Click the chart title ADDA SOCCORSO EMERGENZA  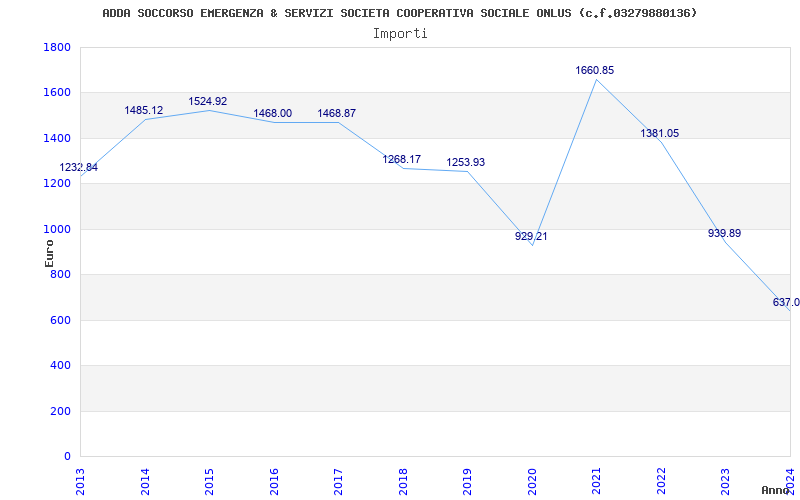click(400, 13)
